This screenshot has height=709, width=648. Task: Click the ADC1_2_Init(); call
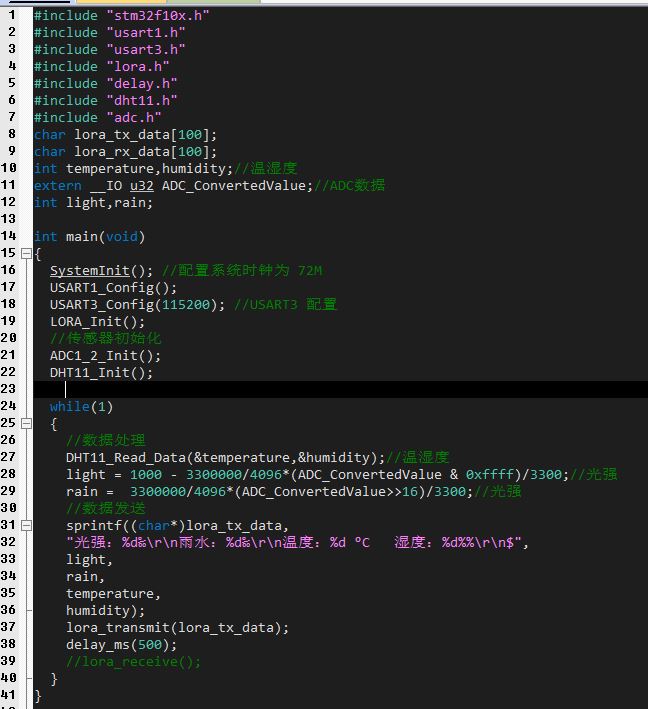(x=105, y=356)
